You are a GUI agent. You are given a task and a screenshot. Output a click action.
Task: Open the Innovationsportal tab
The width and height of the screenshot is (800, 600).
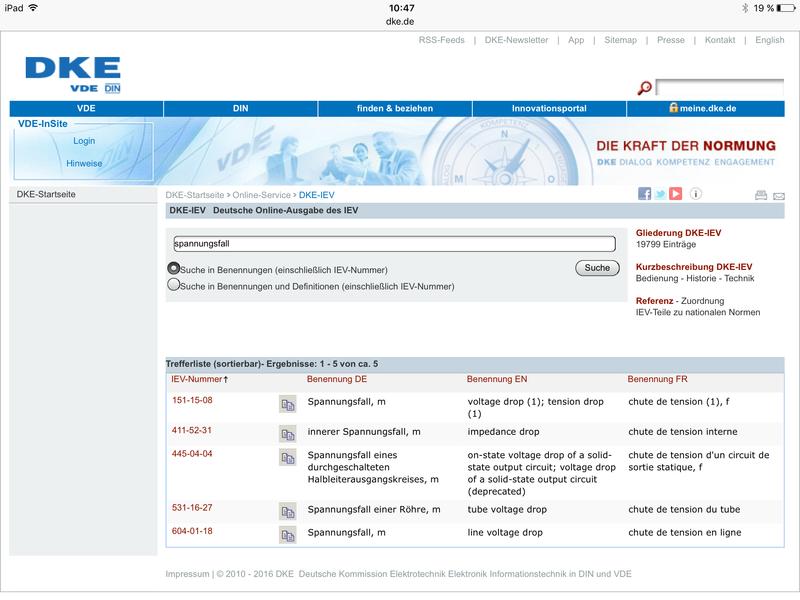(x=549, y=109)
